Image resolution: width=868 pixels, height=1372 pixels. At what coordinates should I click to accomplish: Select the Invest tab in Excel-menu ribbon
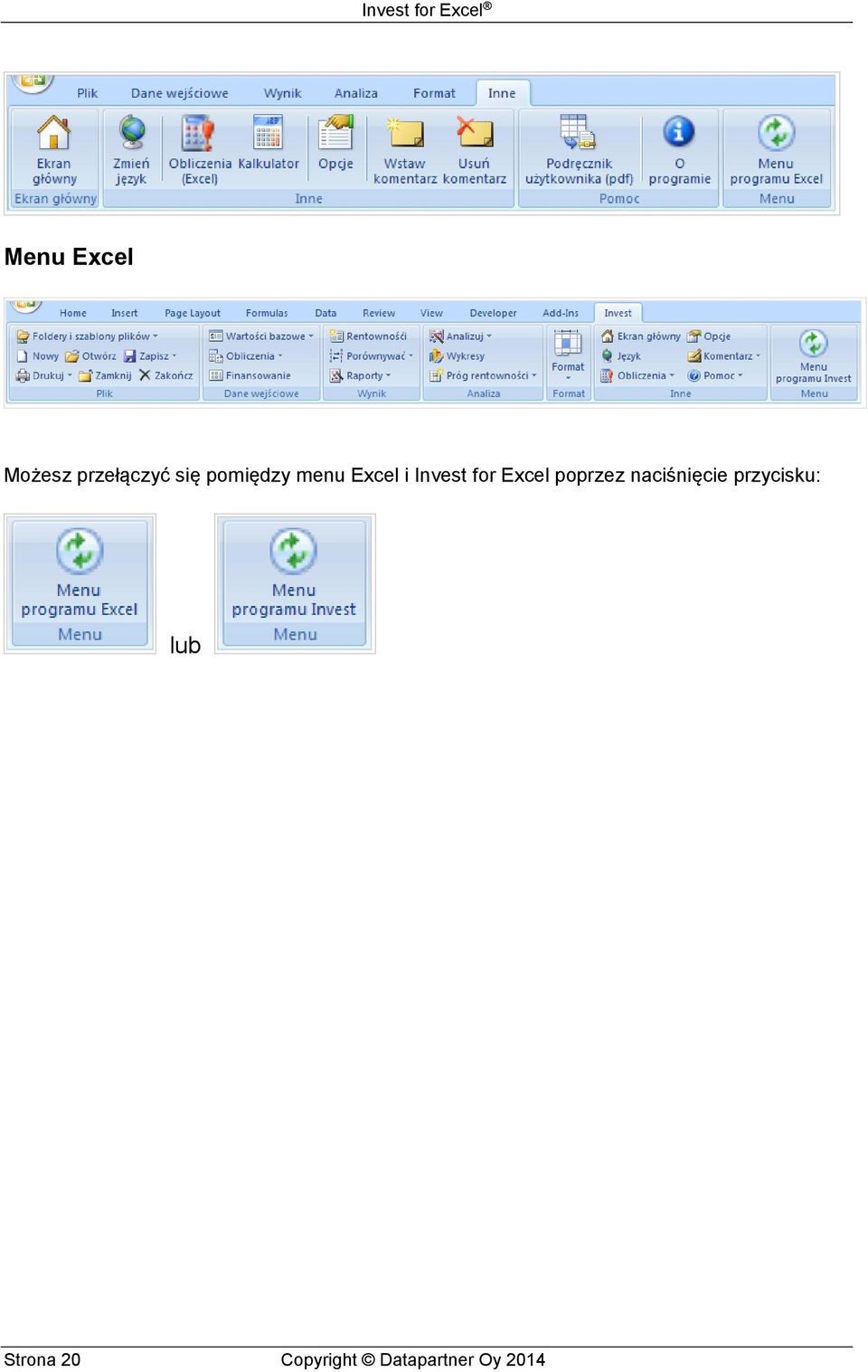[618, 313]
